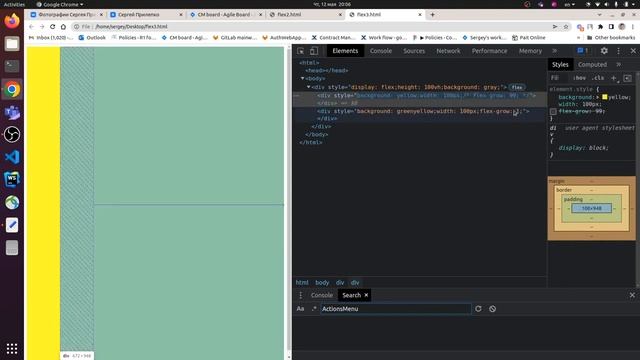640x360 pixels.
Task: Close the bottom drawer panel
Action: (632, 295)
